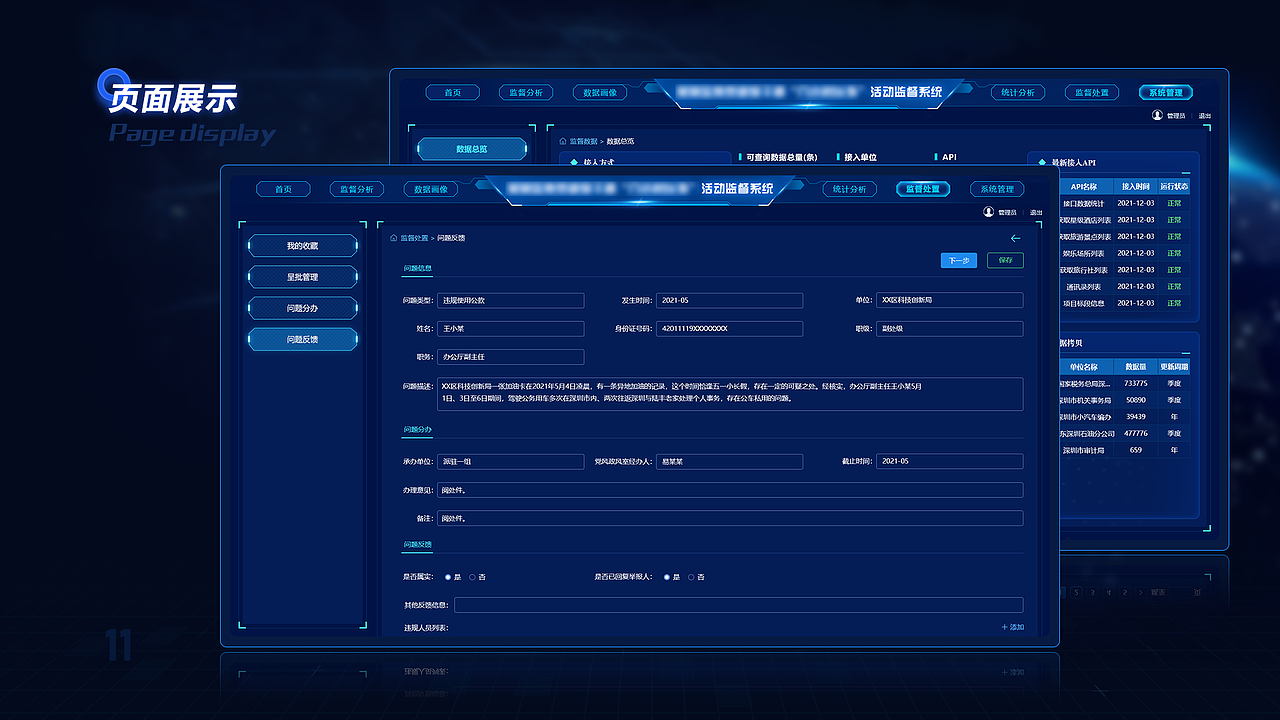Open 统计分析 tab in back window
This screenshot has height=720, width=1280.
tap(1019, 92)
